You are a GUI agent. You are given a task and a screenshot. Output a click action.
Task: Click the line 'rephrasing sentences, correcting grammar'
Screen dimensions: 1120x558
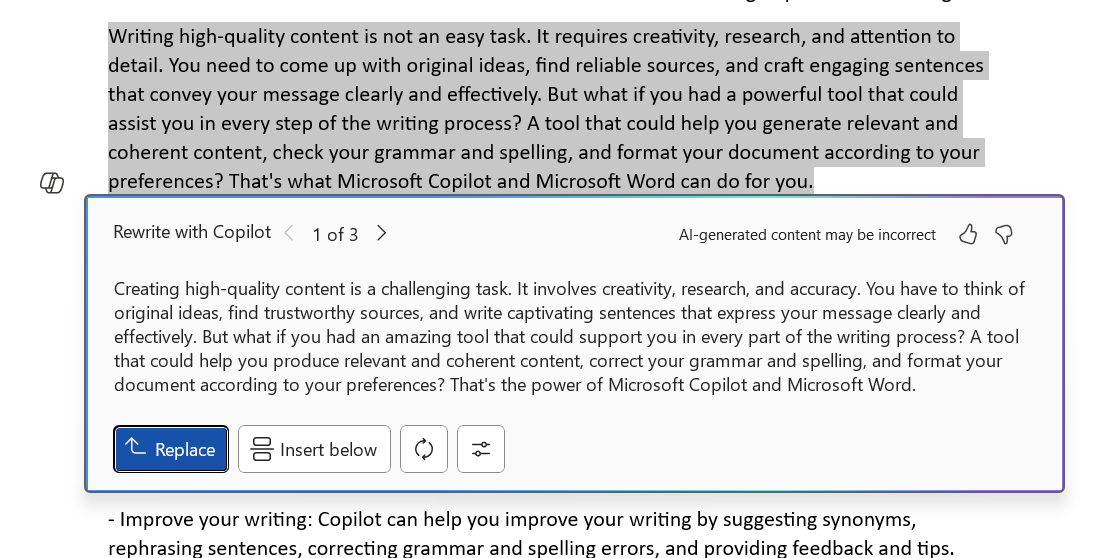(531, 548)
